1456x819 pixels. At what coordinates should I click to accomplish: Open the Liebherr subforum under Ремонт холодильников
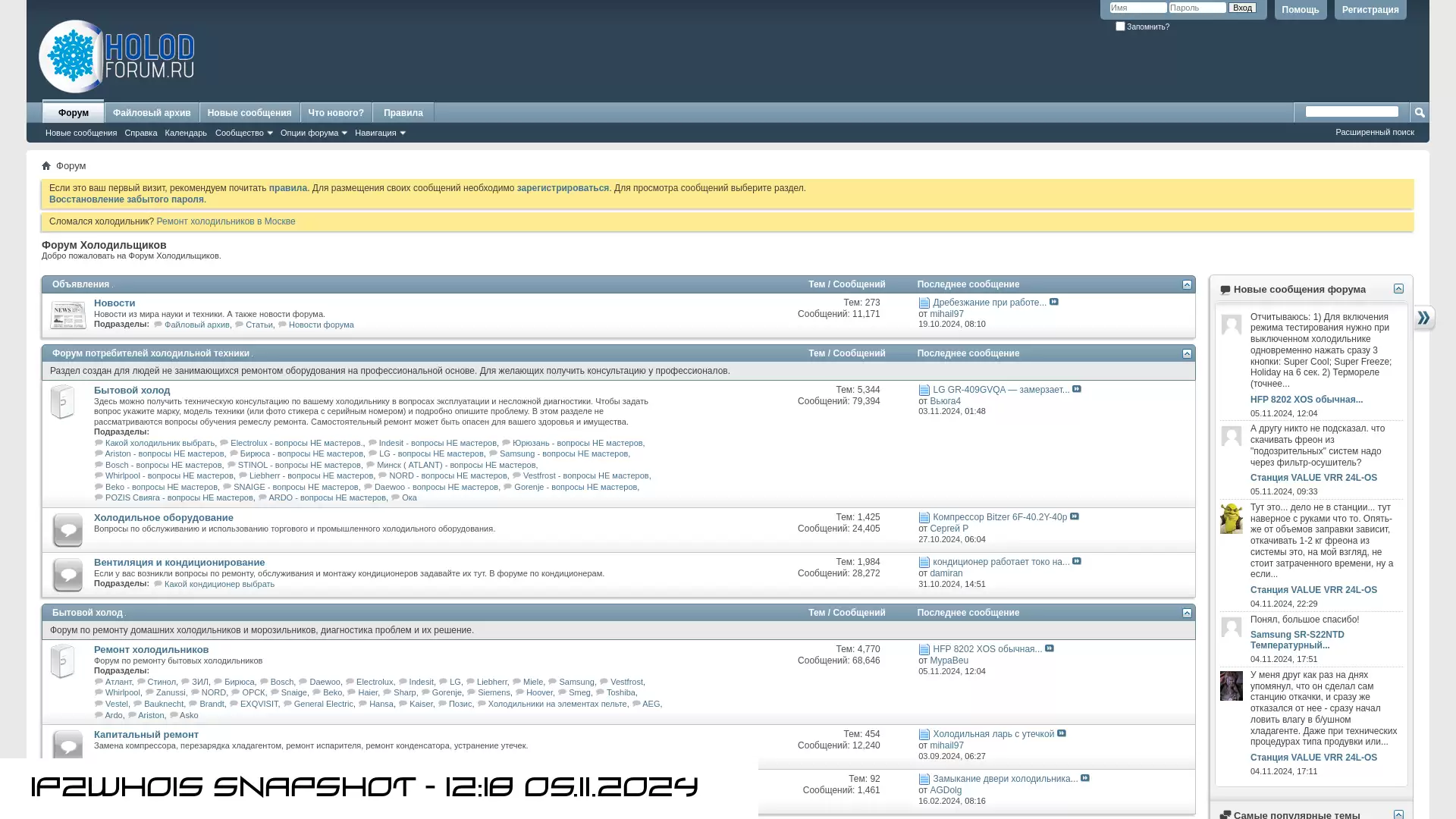491,682
